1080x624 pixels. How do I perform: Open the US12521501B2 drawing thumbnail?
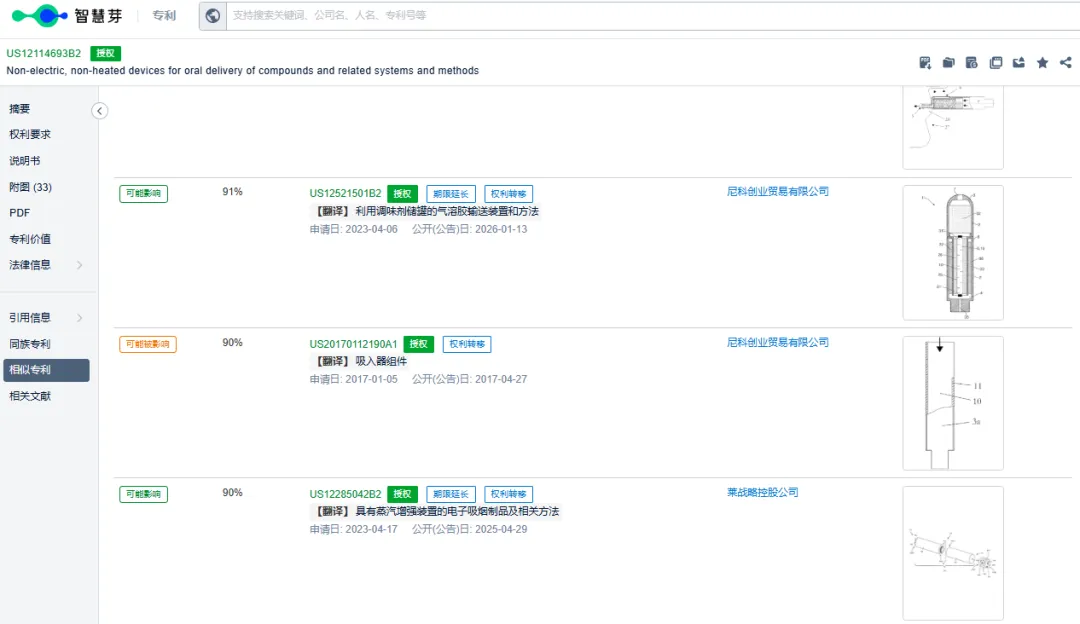pyautogui.click(x=953, y=253)
